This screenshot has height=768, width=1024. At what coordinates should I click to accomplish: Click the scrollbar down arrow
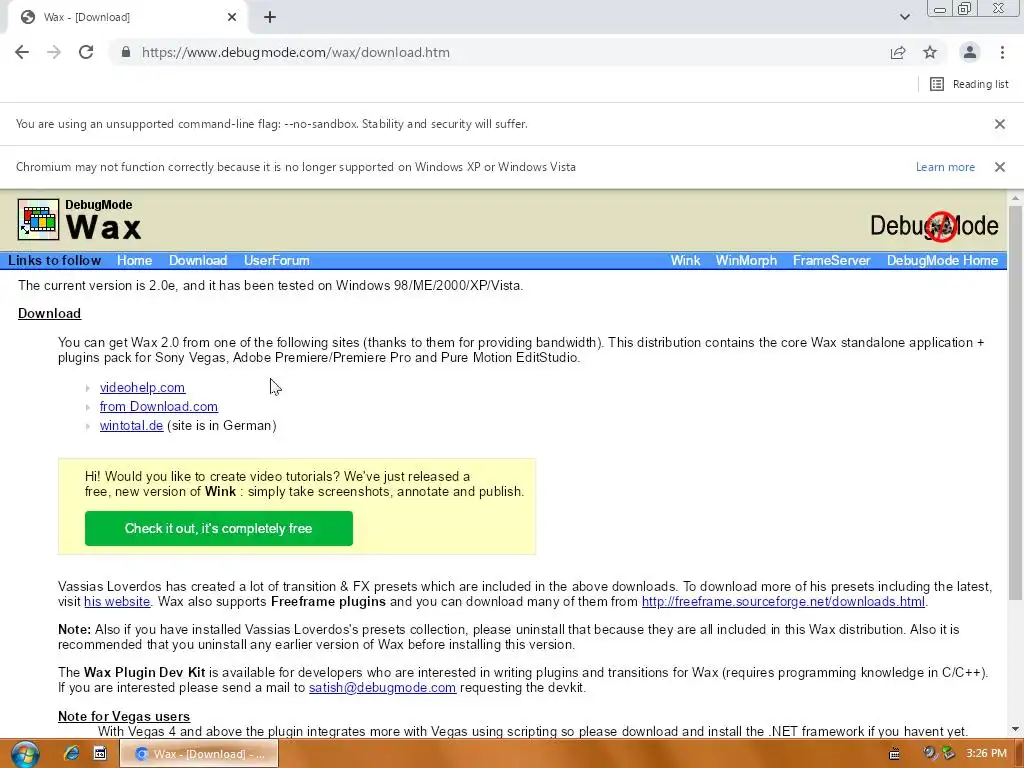(1015, 729)
